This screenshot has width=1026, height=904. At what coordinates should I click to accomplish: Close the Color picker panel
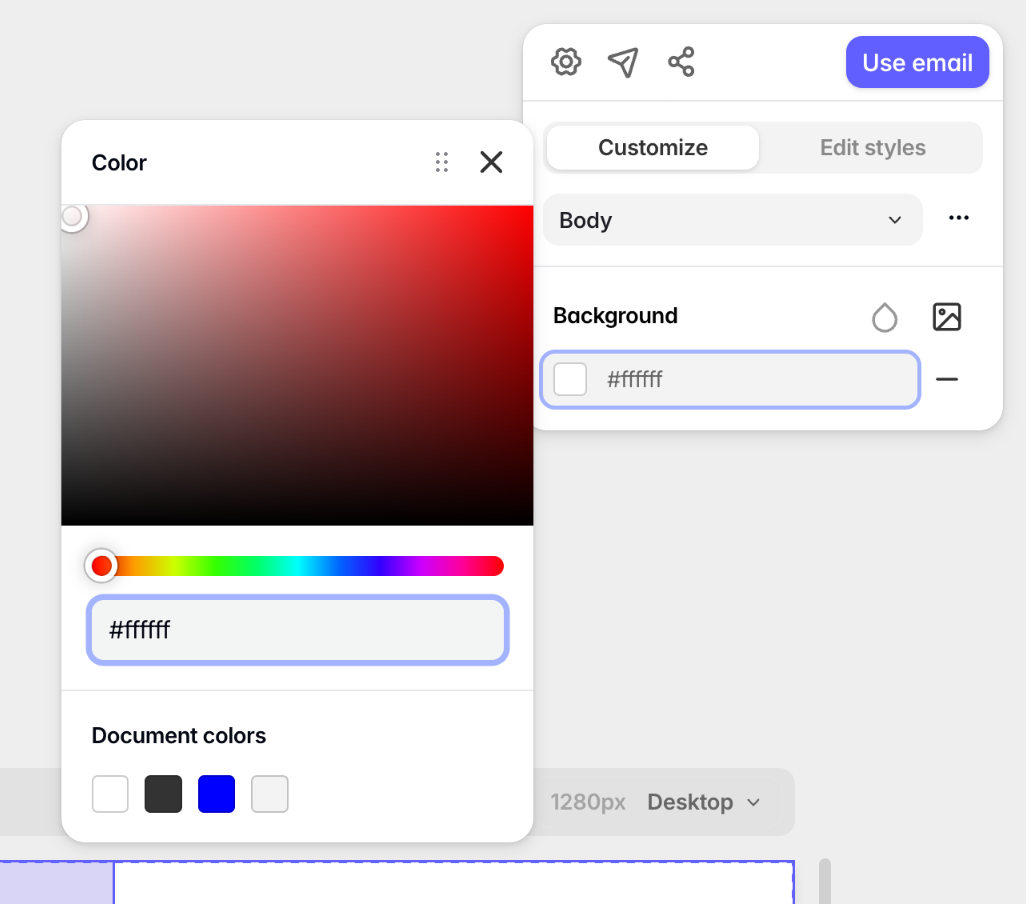click(x=491, y=162)
